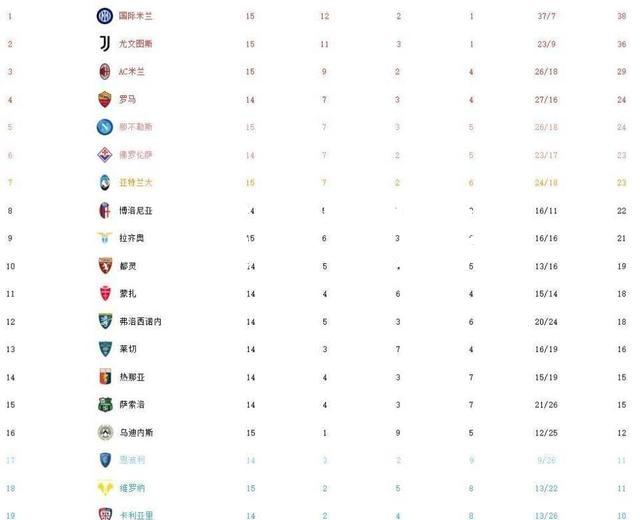Click the Fiorentina purple diamond crest
The image size is (640, 520).
click(x=104, y=155)
